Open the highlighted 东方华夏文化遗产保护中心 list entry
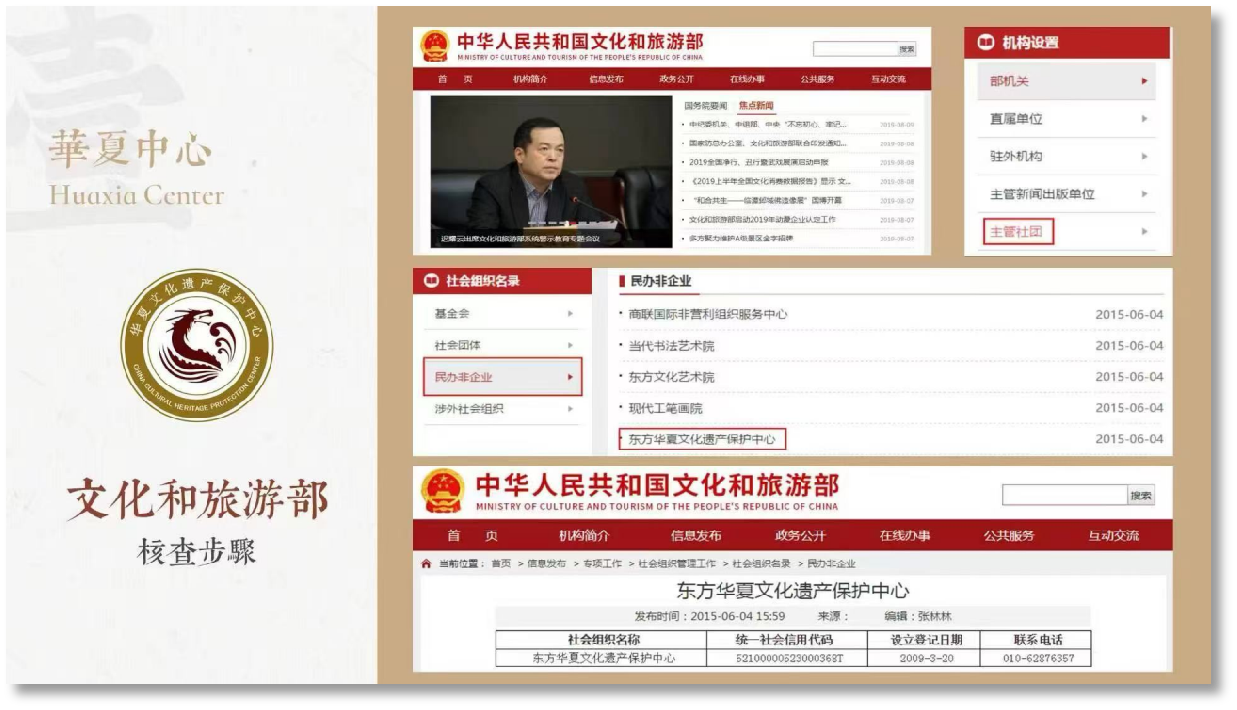1237x710 pixels. pyautogui.click(x=702, y=439)
